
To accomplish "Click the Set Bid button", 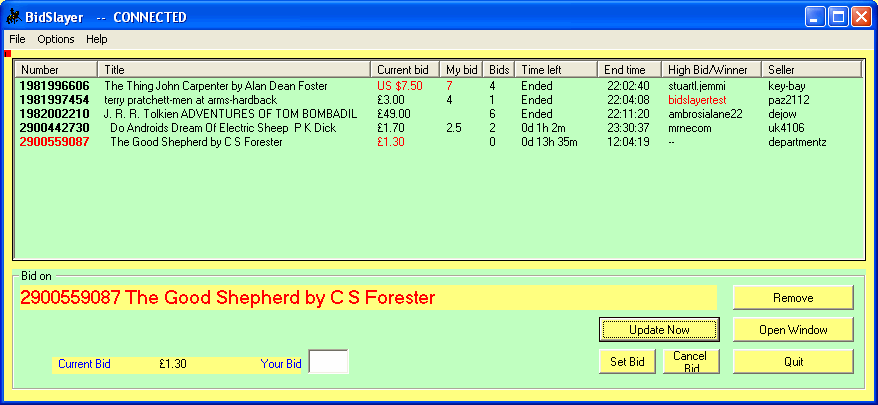I will click(x=627, y=361).
